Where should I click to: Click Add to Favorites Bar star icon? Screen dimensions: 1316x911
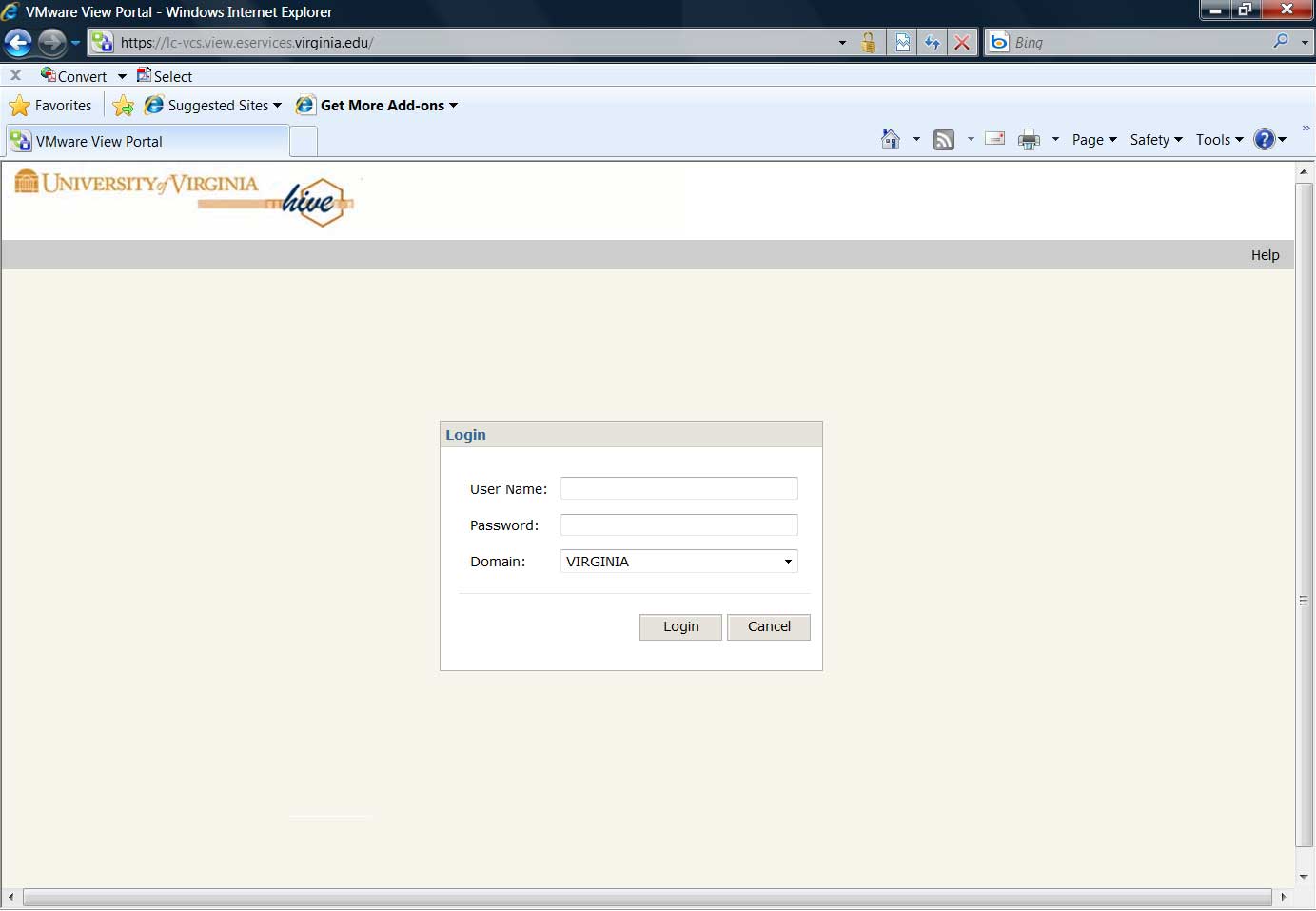pos(124,106)
